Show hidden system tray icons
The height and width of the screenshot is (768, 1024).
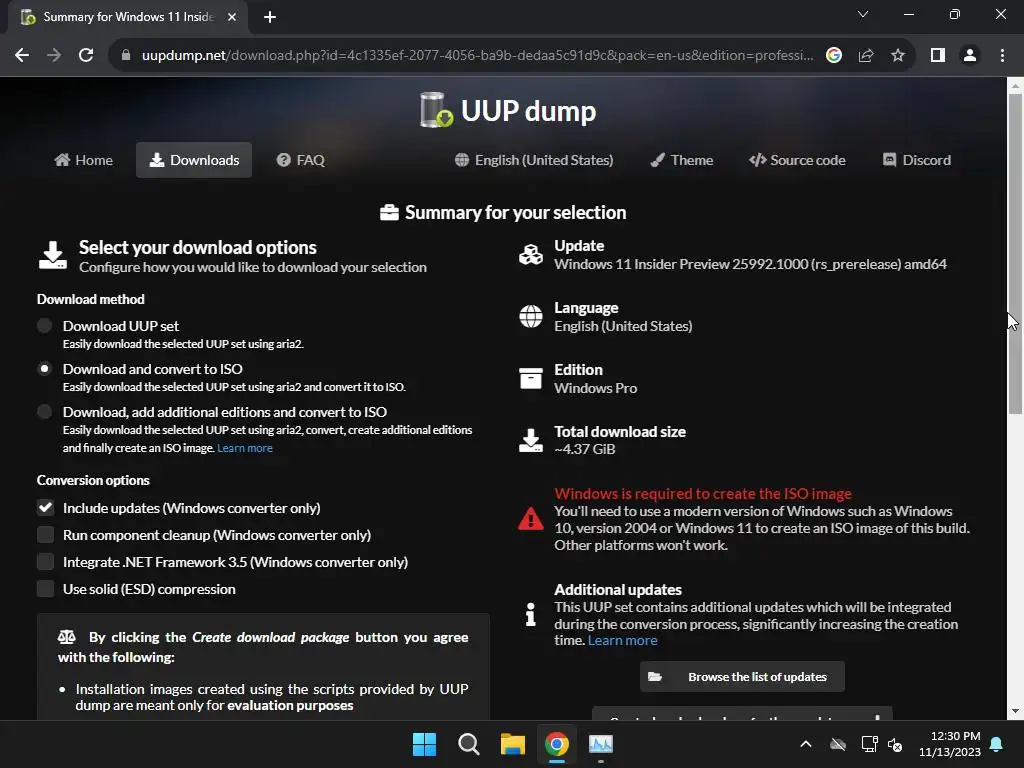[x=806, y=744]
